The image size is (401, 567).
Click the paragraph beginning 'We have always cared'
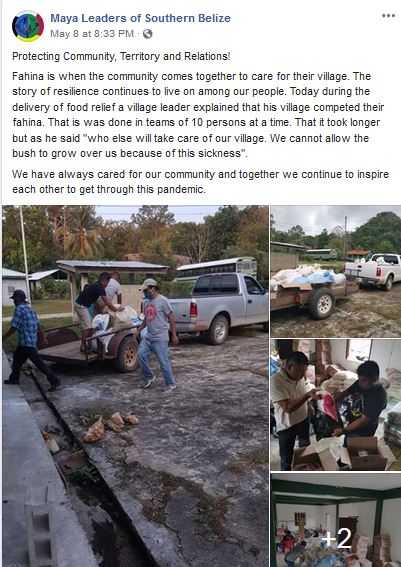[200, 182]
